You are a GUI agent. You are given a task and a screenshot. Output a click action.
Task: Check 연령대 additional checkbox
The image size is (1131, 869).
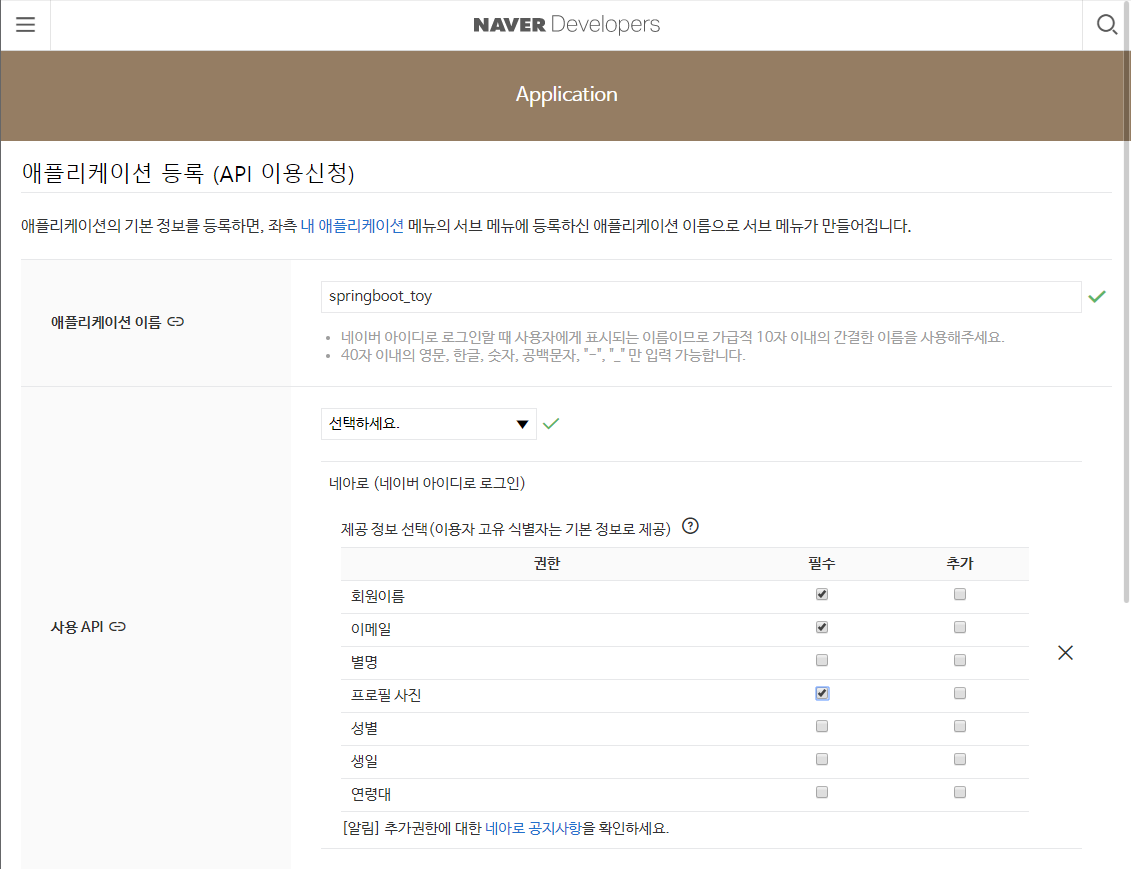(959, 792)
